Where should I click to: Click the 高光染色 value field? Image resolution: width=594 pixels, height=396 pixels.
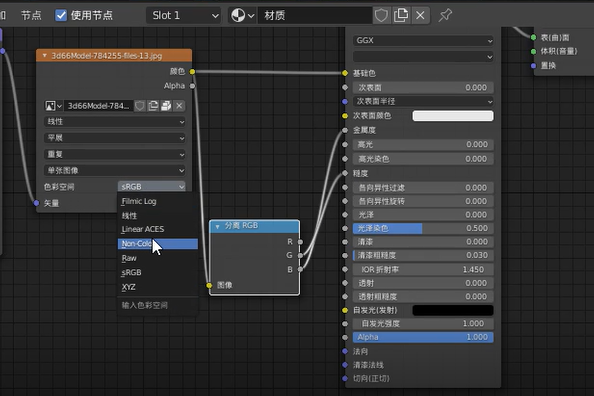(423, 159)
